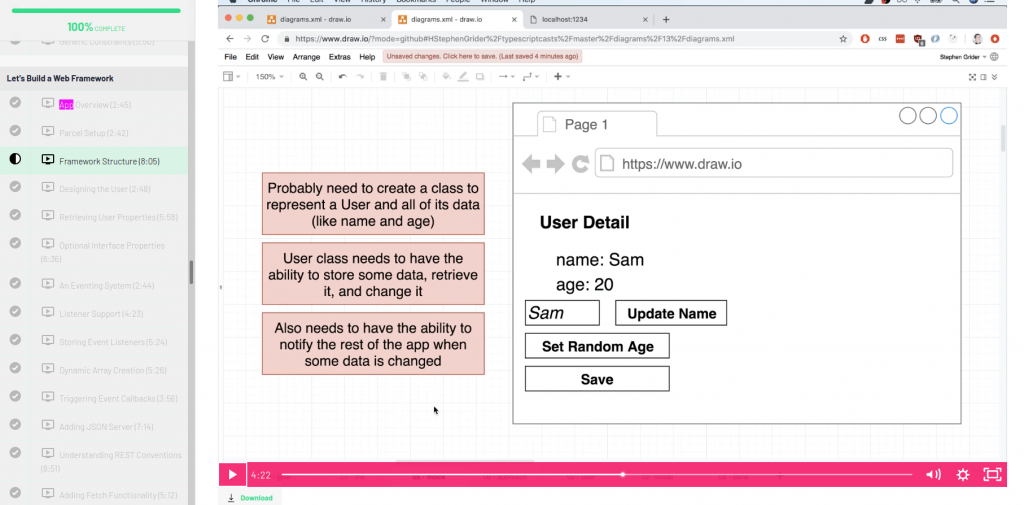Select the Set Random Age button shape
The width and height of the screenshot is (1024, 505).
click(597, 346)
